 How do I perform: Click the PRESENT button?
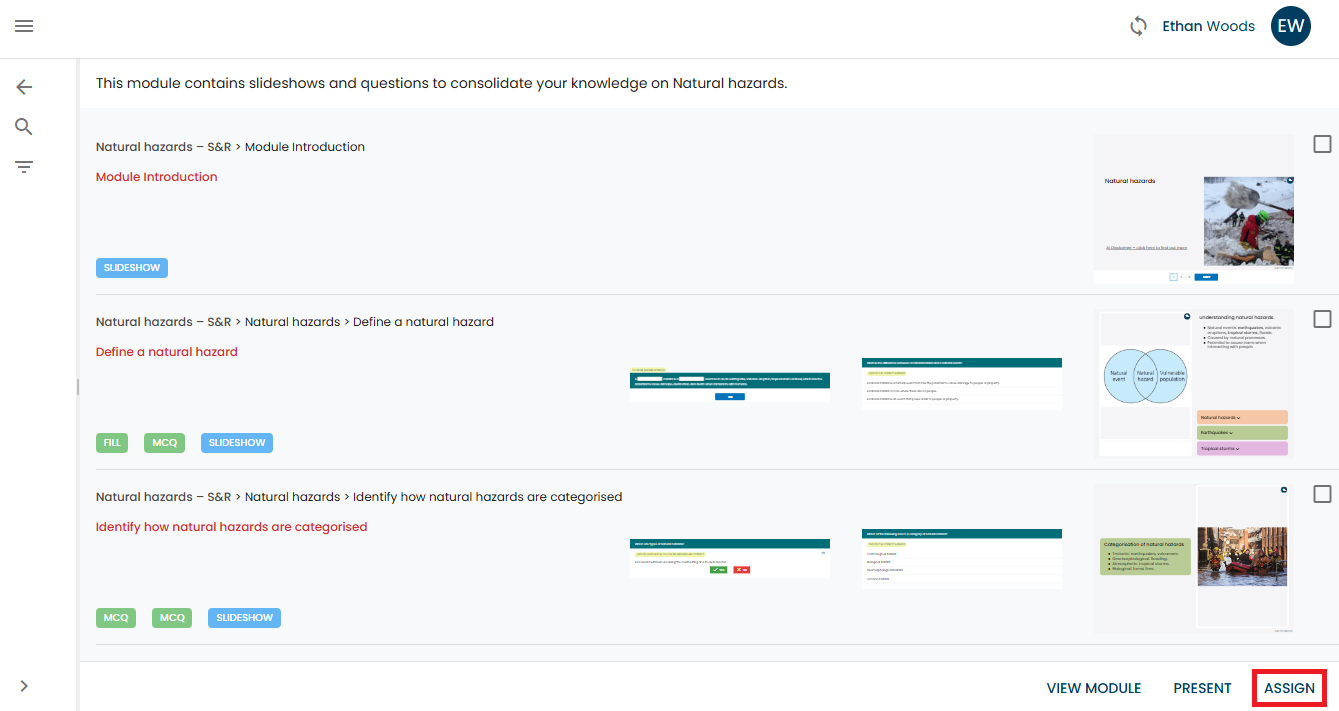pos(1202,688)
